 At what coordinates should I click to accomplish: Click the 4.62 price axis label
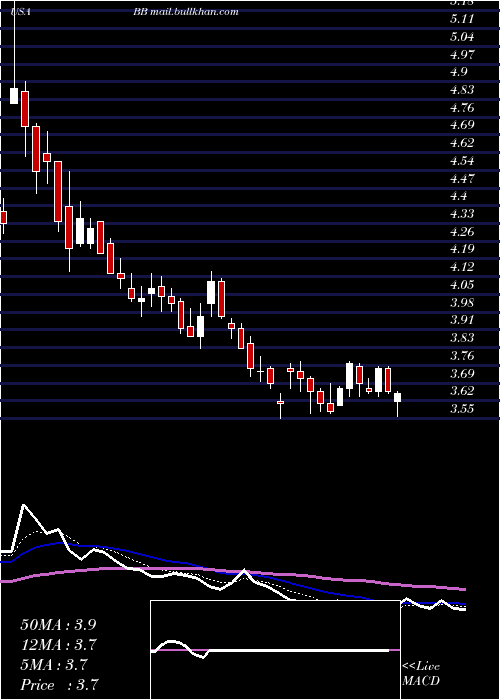pyautogui.click(x=462, y=142)
